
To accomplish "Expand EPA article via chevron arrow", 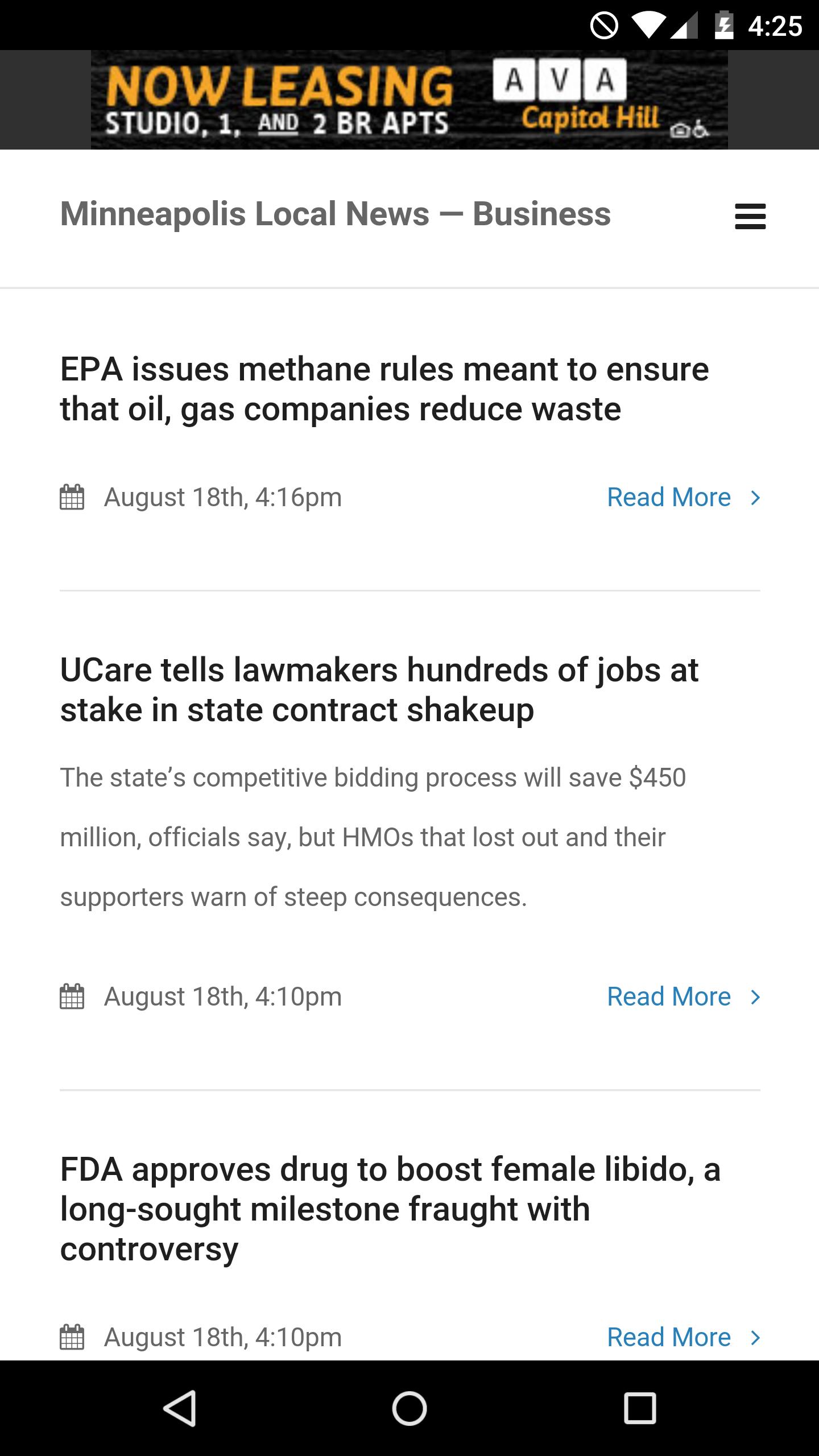I will pyautogui.click(x=755, y=498).
